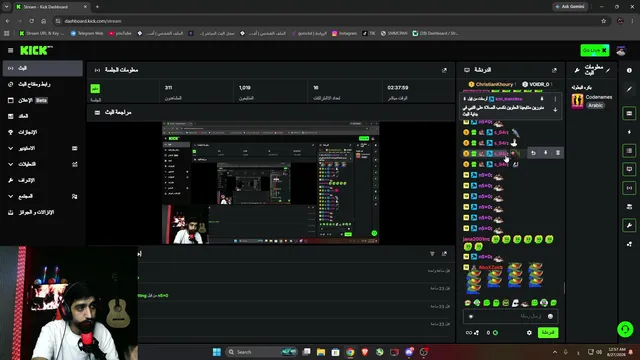Expand the Studio section chevron in the sidebar
The width and height of the screenshot is (640, 360).
click(11, 148)
